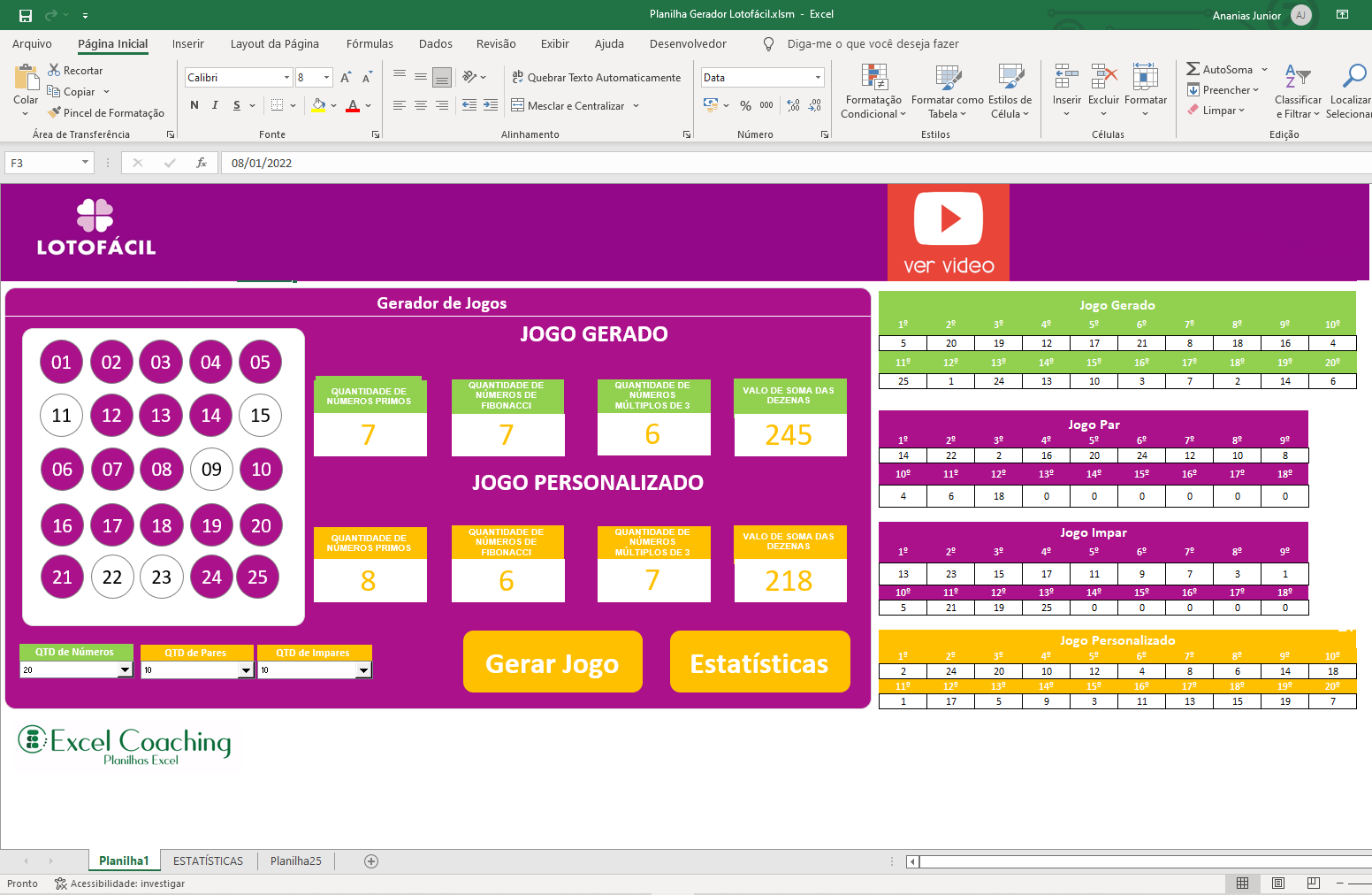This screenshot has width=1372, height=895.
Task: Click the cell borders icon
Action: [x=278, y=105]
